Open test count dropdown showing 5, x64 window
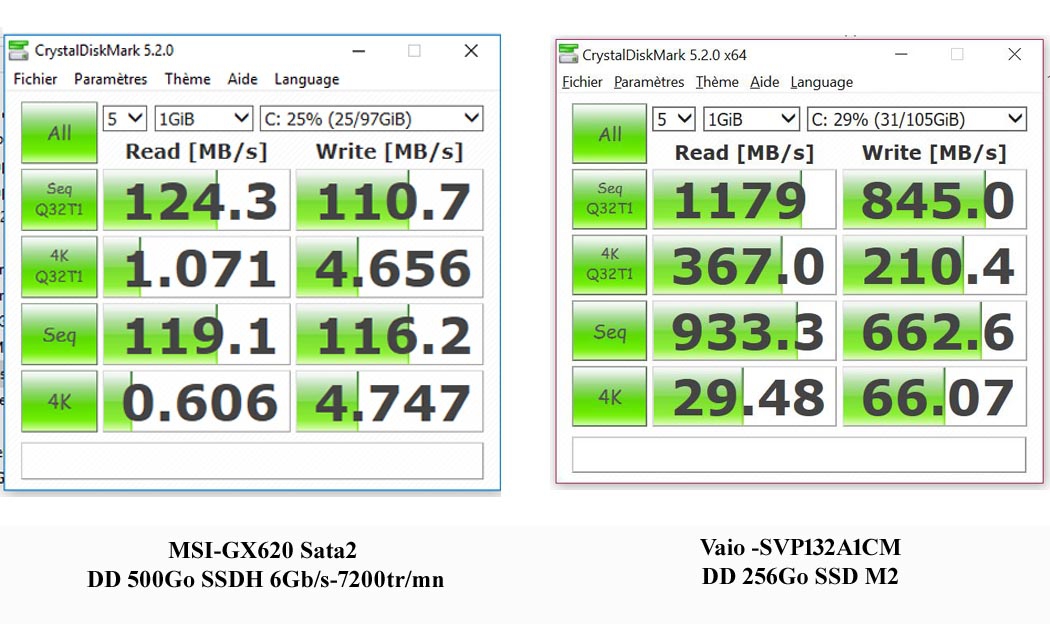Viewport: 1050px width, 624px height. pyautogui.click(x=674, y=120)
